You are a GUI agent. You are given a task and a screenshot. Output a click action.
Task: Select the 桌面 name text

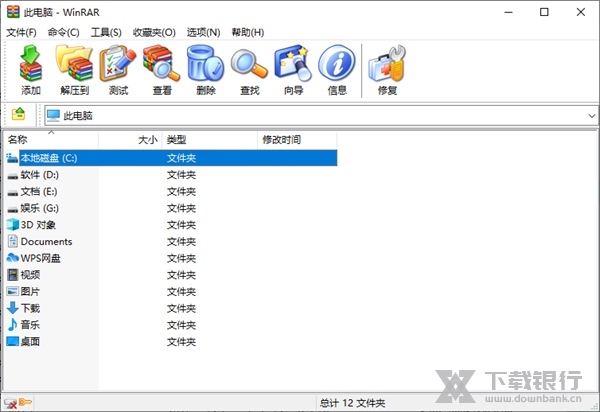pos(30,342)
